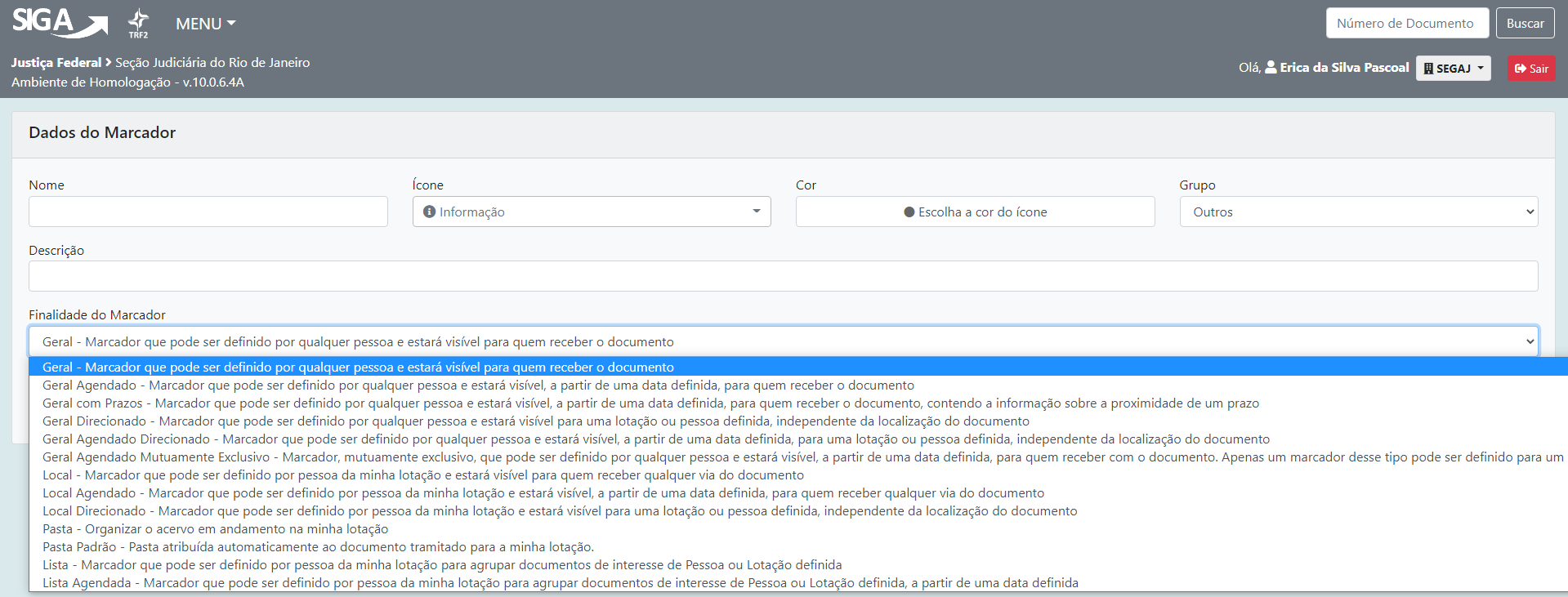Click the SIGA logo
Image resolution: width=1568 pixels, height=597 pixels.
pyautogui.click(x=59, y=22)
